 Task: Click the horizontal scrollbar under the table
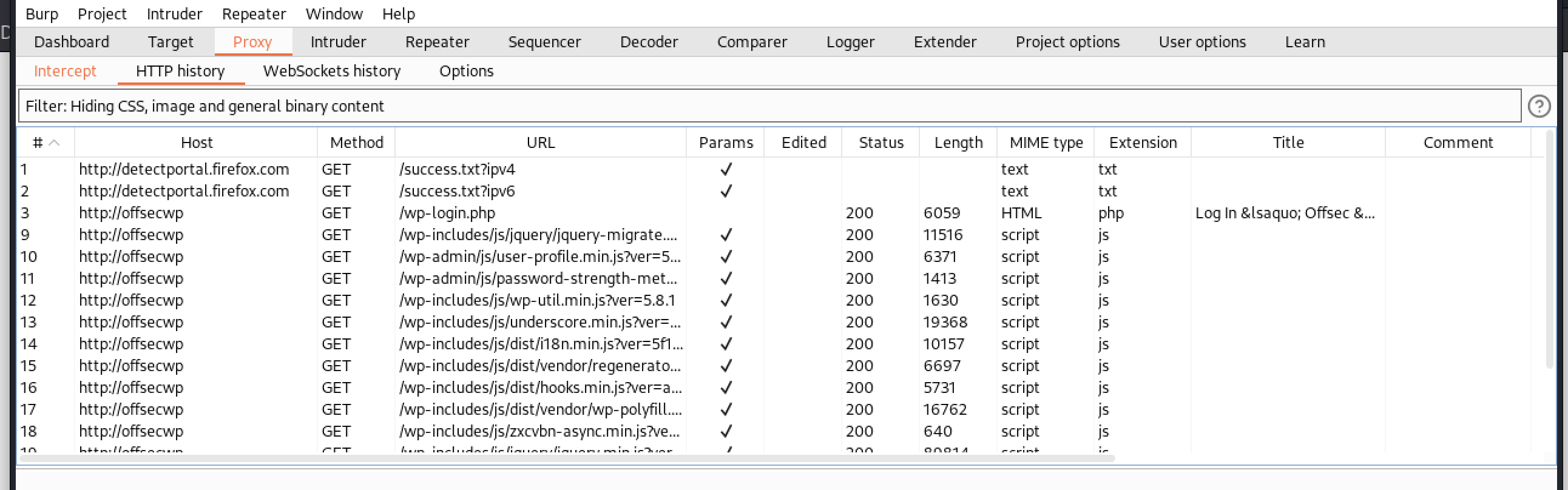click(566, 458)
